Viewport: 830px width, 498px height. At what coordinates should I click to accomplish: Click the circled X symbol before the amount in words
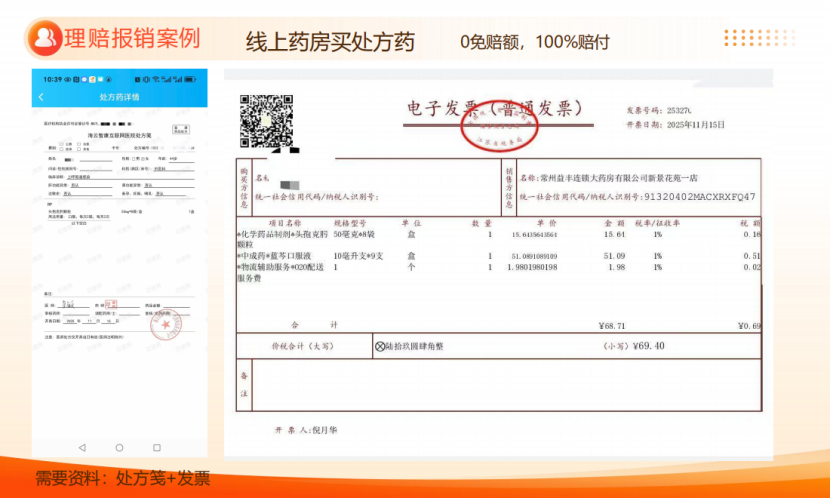[x=380, y=346]
